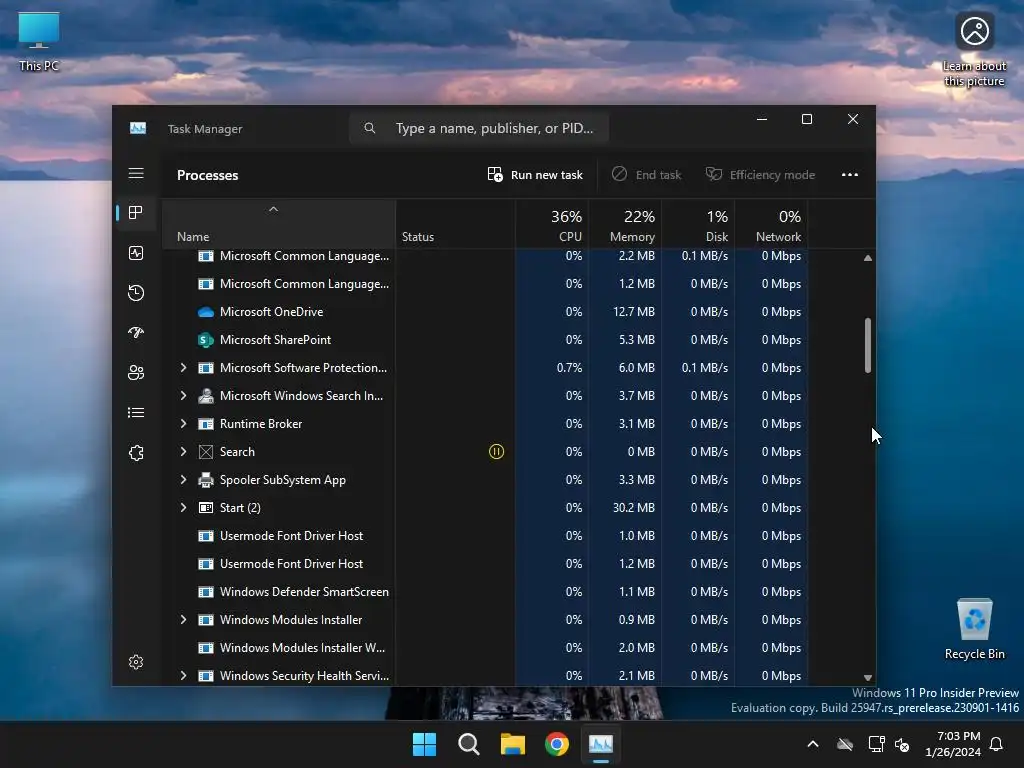Click the Windows Defender SmartScreen icon

pyautogui.click(x=206, y=592)
